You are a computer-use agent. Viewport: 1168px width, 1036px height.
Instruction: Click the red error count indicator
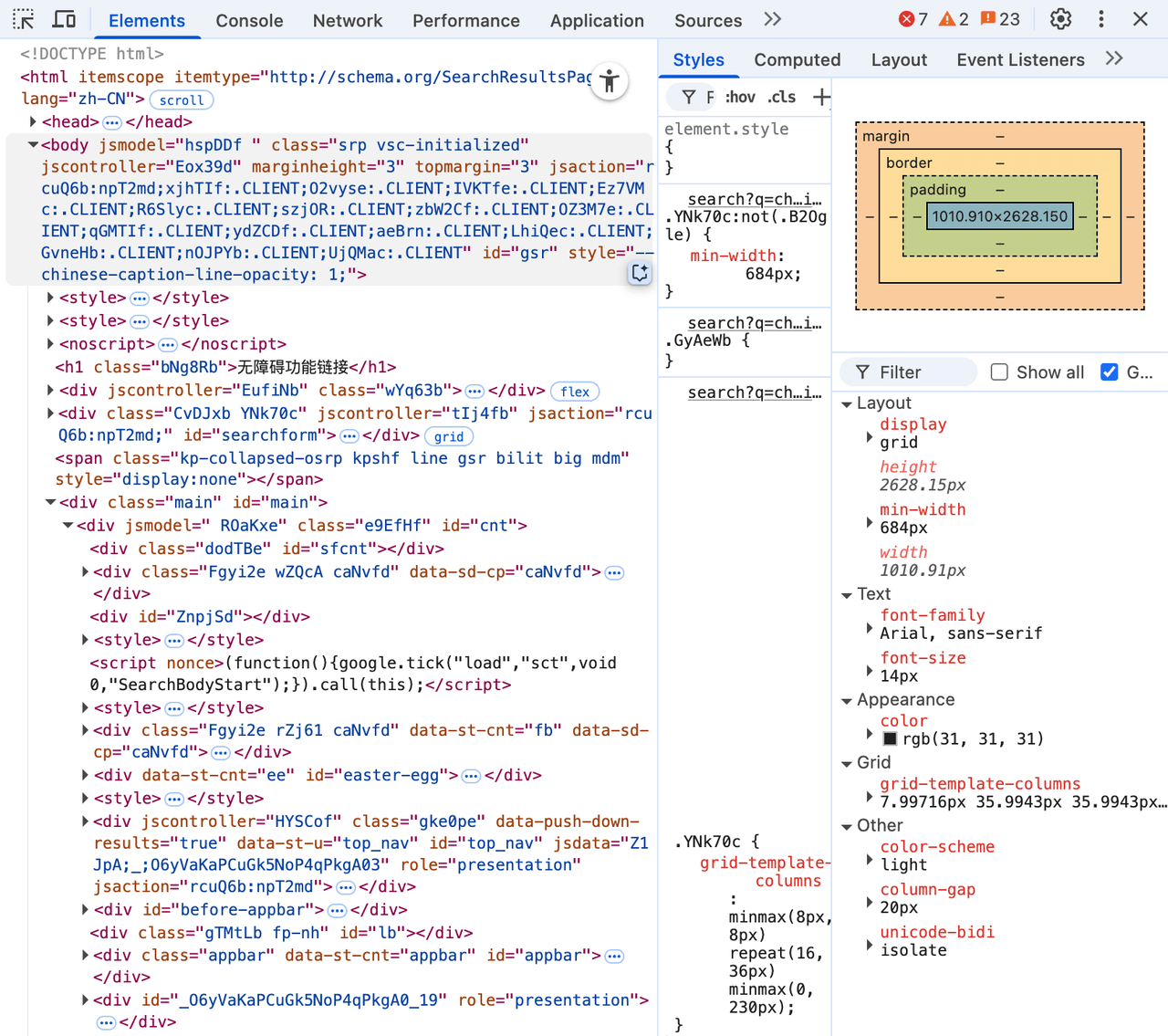[x=912, y=19]
